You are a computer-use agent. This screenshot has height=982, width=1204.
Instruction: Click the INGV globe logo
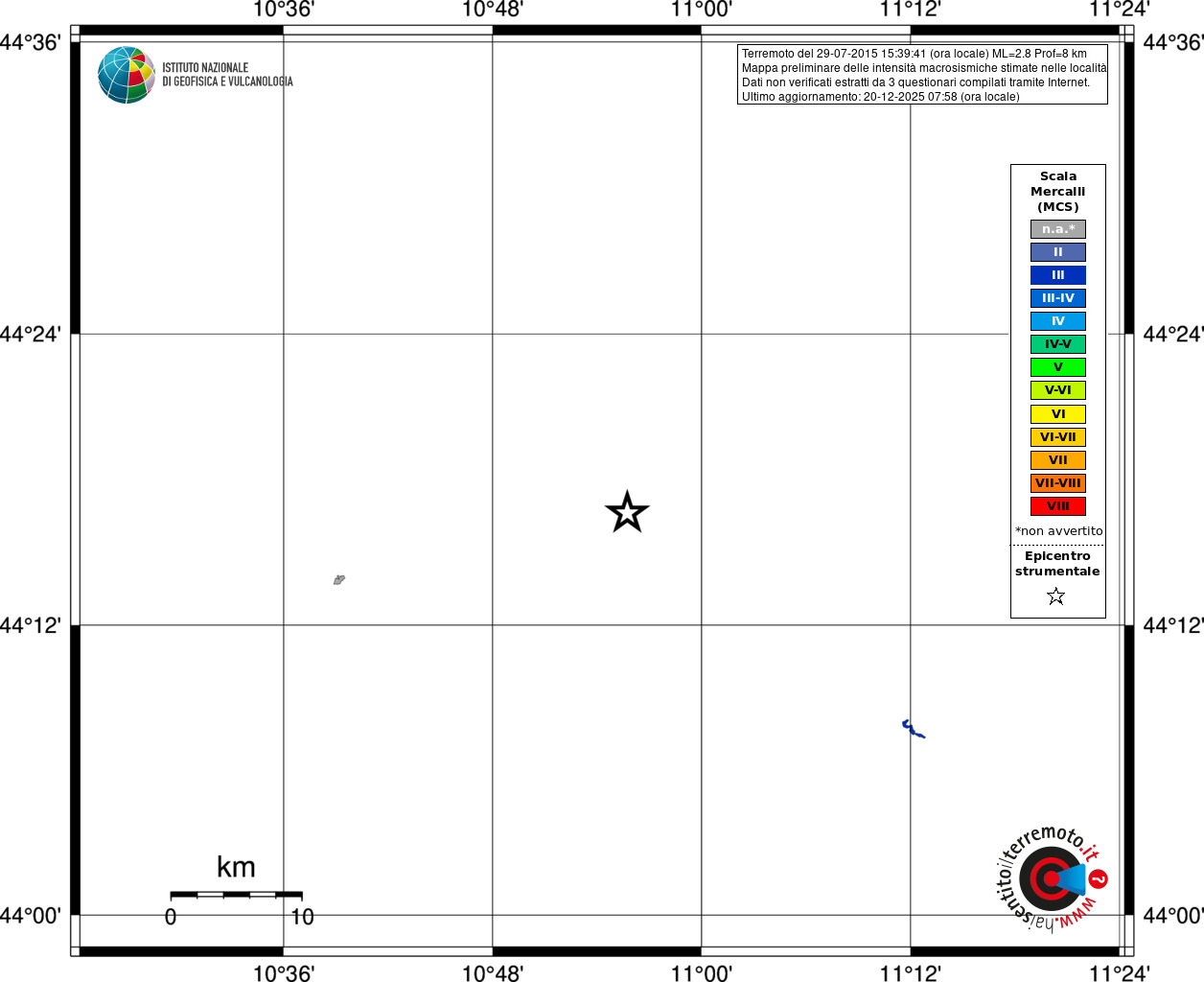click(127, 75)
